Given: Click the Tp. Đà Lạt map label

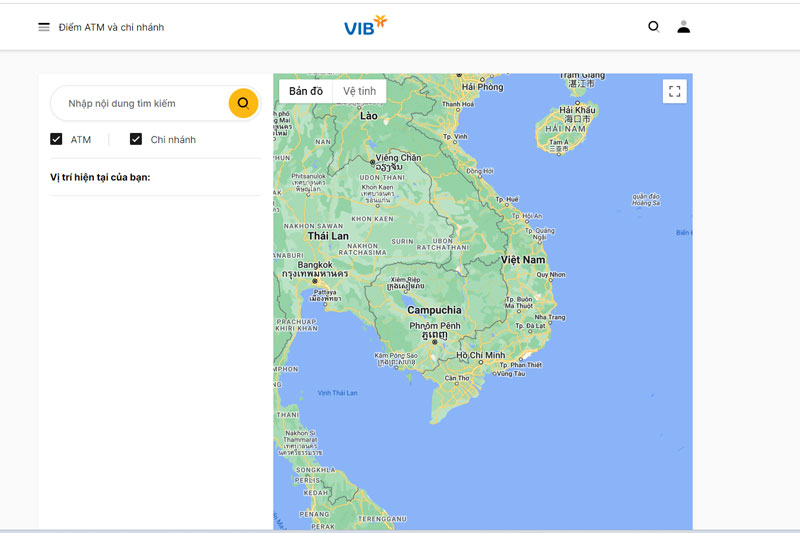Looking at the screenshot, I should 530,325.
